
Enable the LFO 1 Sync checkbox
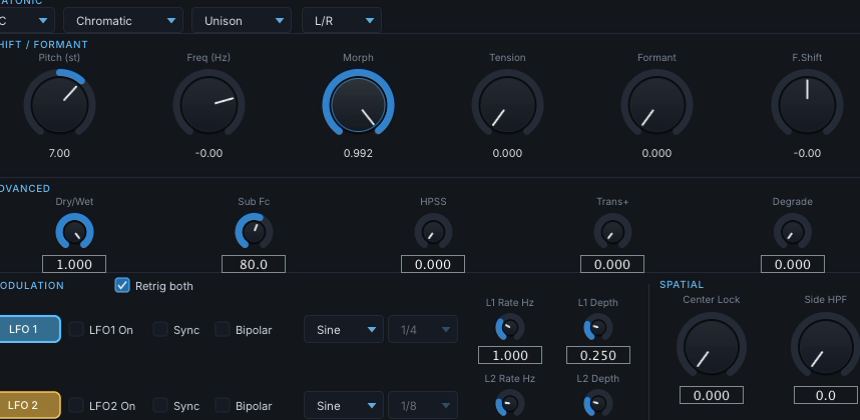pos(160,330)
